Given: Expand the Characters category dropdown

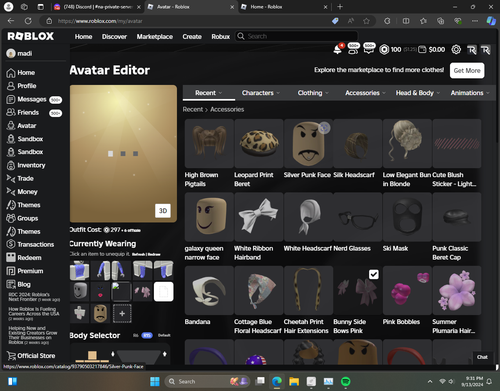Looking at the screenshot, I should pos(261,93).
